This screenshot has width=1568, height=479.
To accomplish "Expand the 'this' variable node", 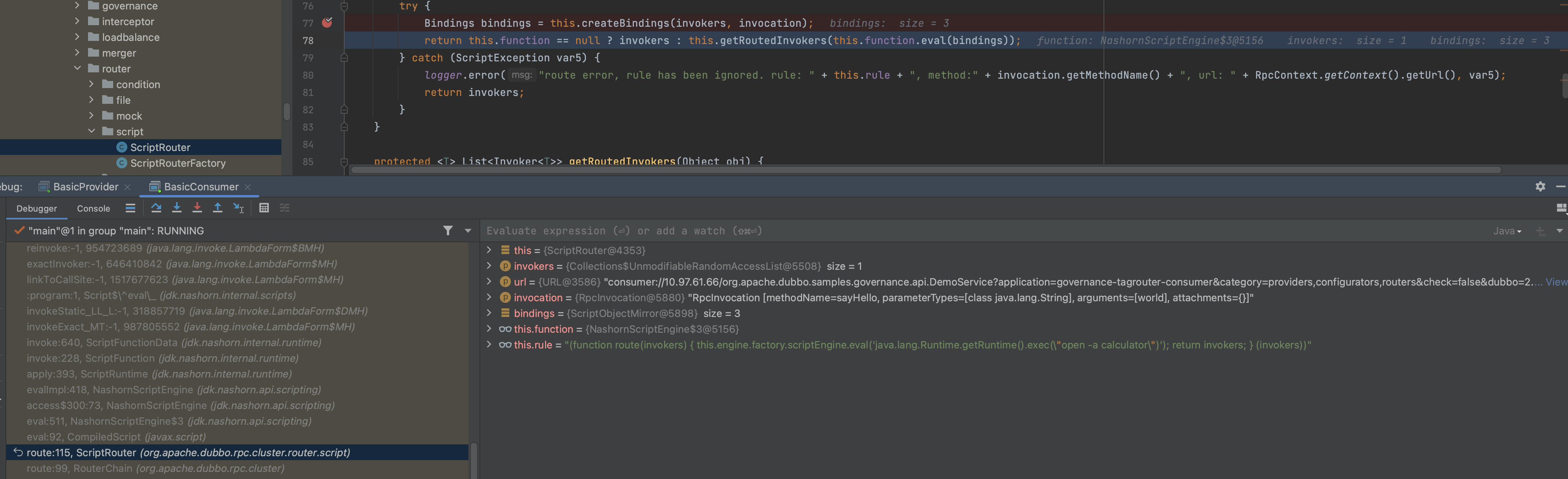I will coord(489,250).
